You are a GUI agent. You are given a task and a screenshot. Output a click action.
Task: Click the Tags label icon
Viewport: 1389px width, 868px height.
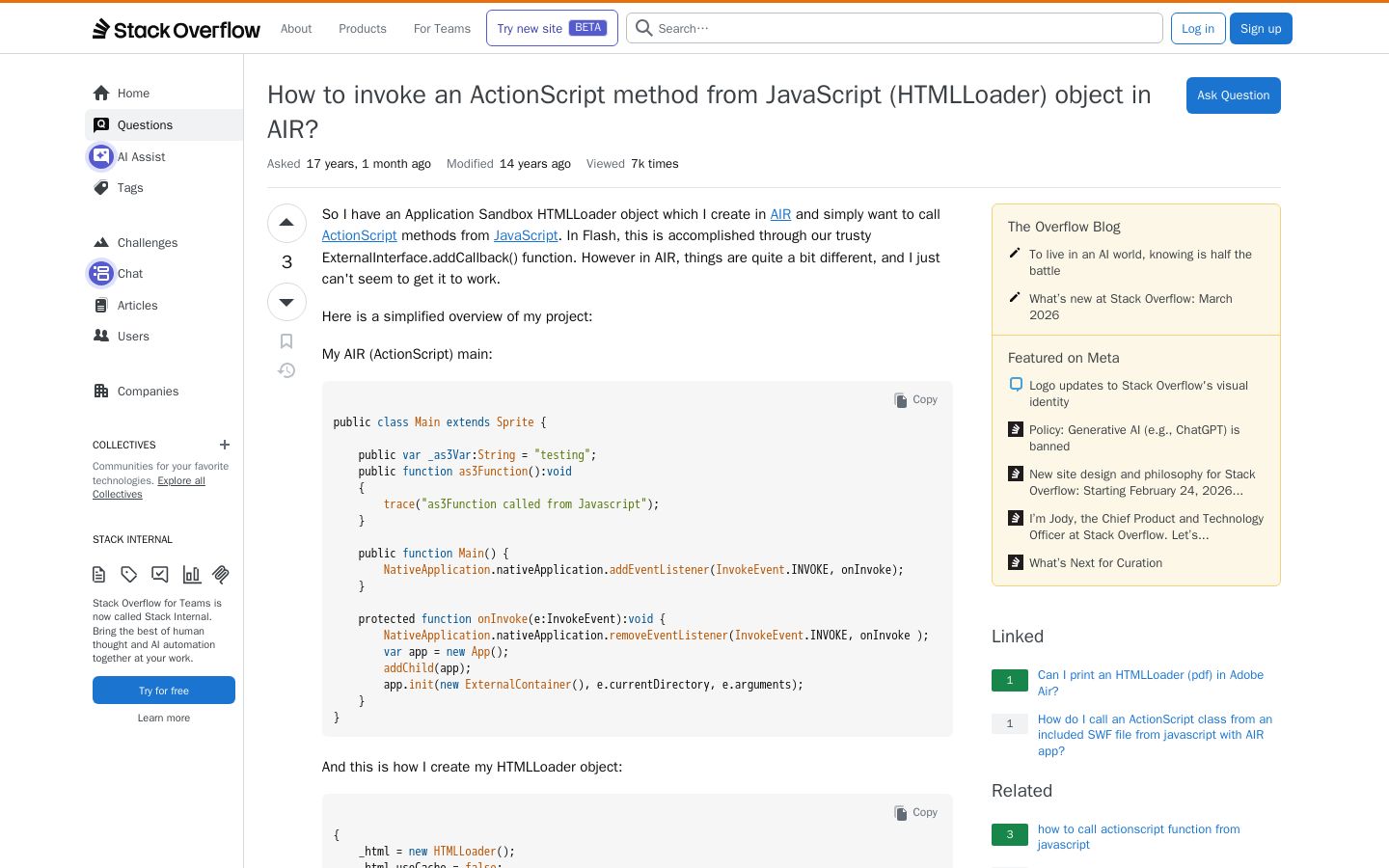coord(101,187)
